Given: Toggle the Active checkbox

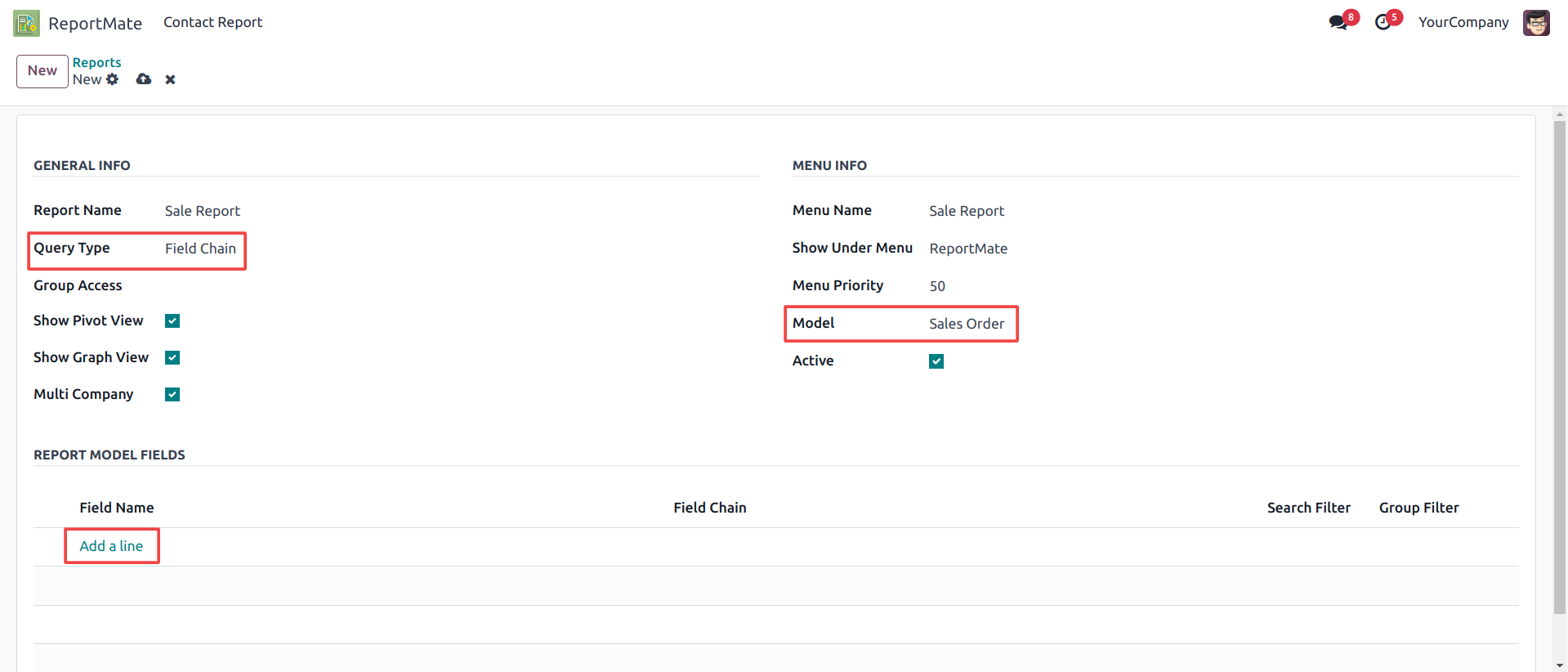Looking at the screenshot, I should 936,361.
